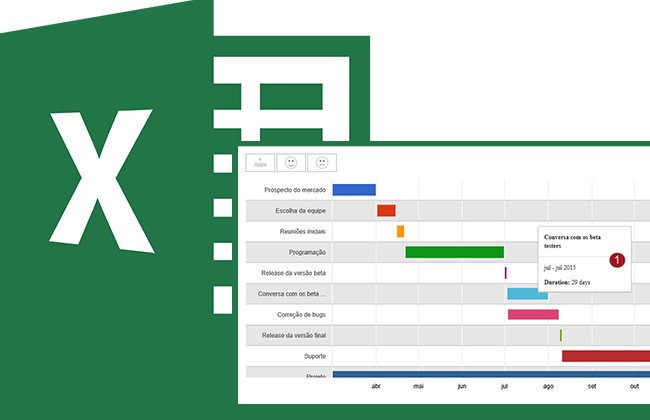Image resolution: width=650 pixels, height=420 pixels.
Task: Click the 'Suporte' row label
Action: [x=315, y=356]
